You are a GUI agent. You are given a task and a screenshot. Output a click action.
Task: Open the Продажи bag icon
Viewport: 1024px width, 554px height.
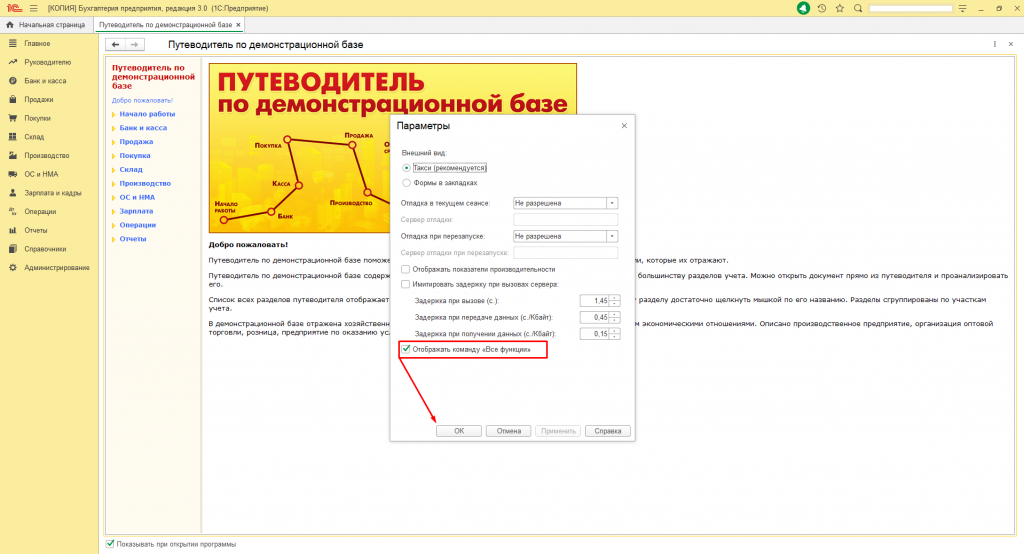(12, 99)
